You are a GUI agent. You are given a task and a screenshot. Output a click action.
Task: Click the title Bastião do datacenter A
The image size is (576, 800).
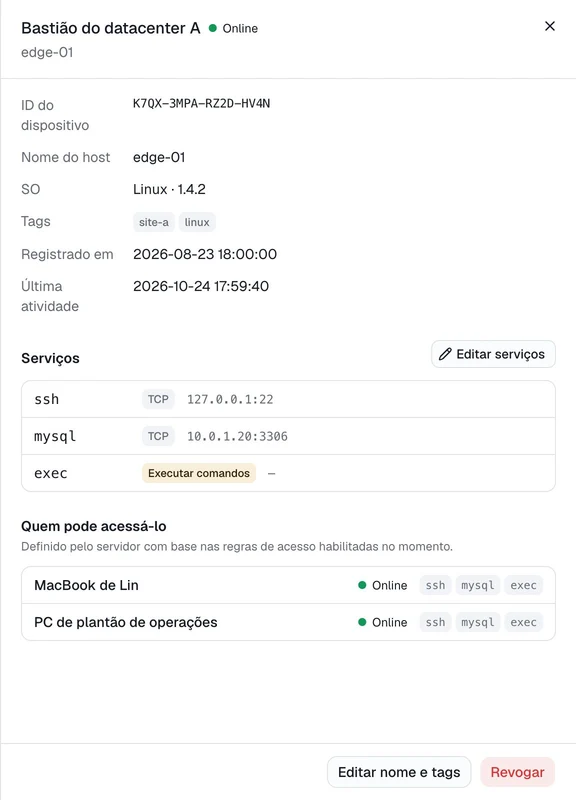111,28
